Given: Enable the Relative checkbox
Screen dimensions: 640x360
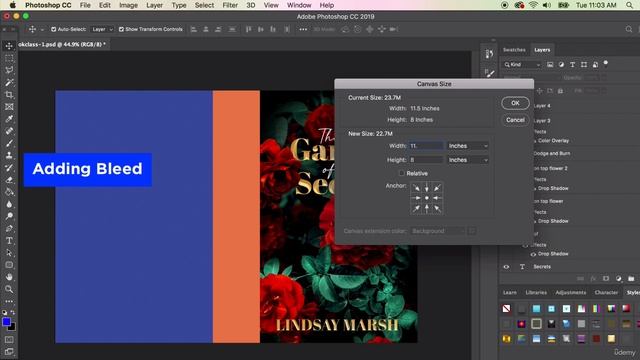Looking at the screenshot, I should pyautogui.click(x=402, y=173).
